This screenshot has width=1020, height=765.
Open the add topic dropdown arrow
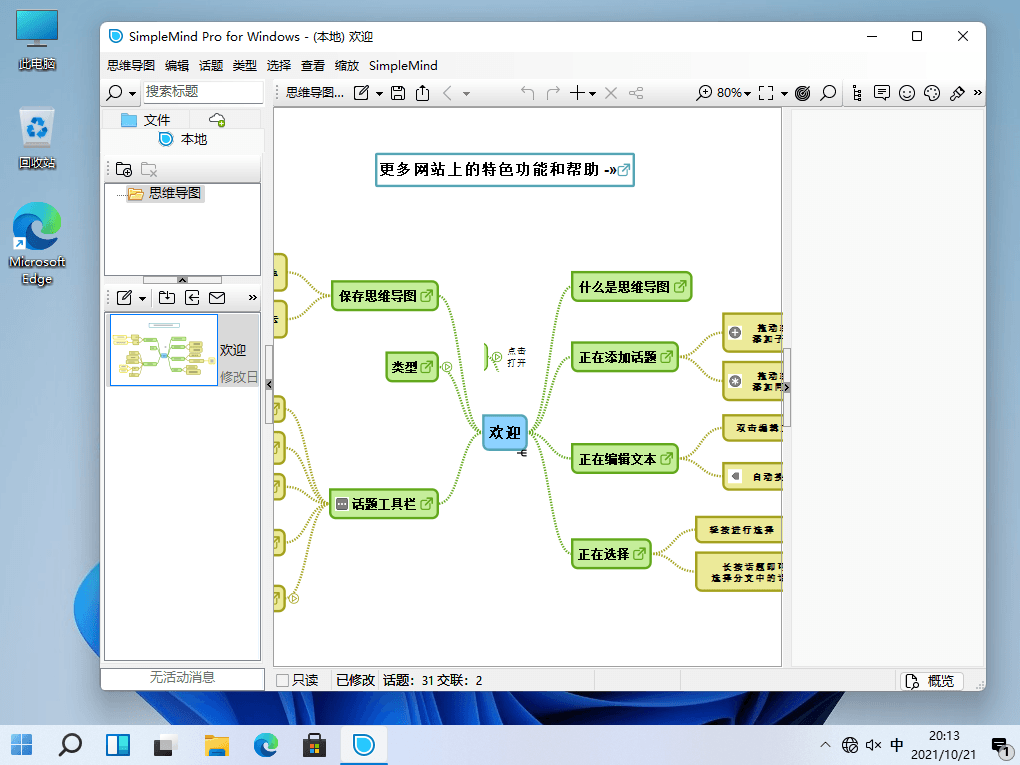[x=592, y=94]
